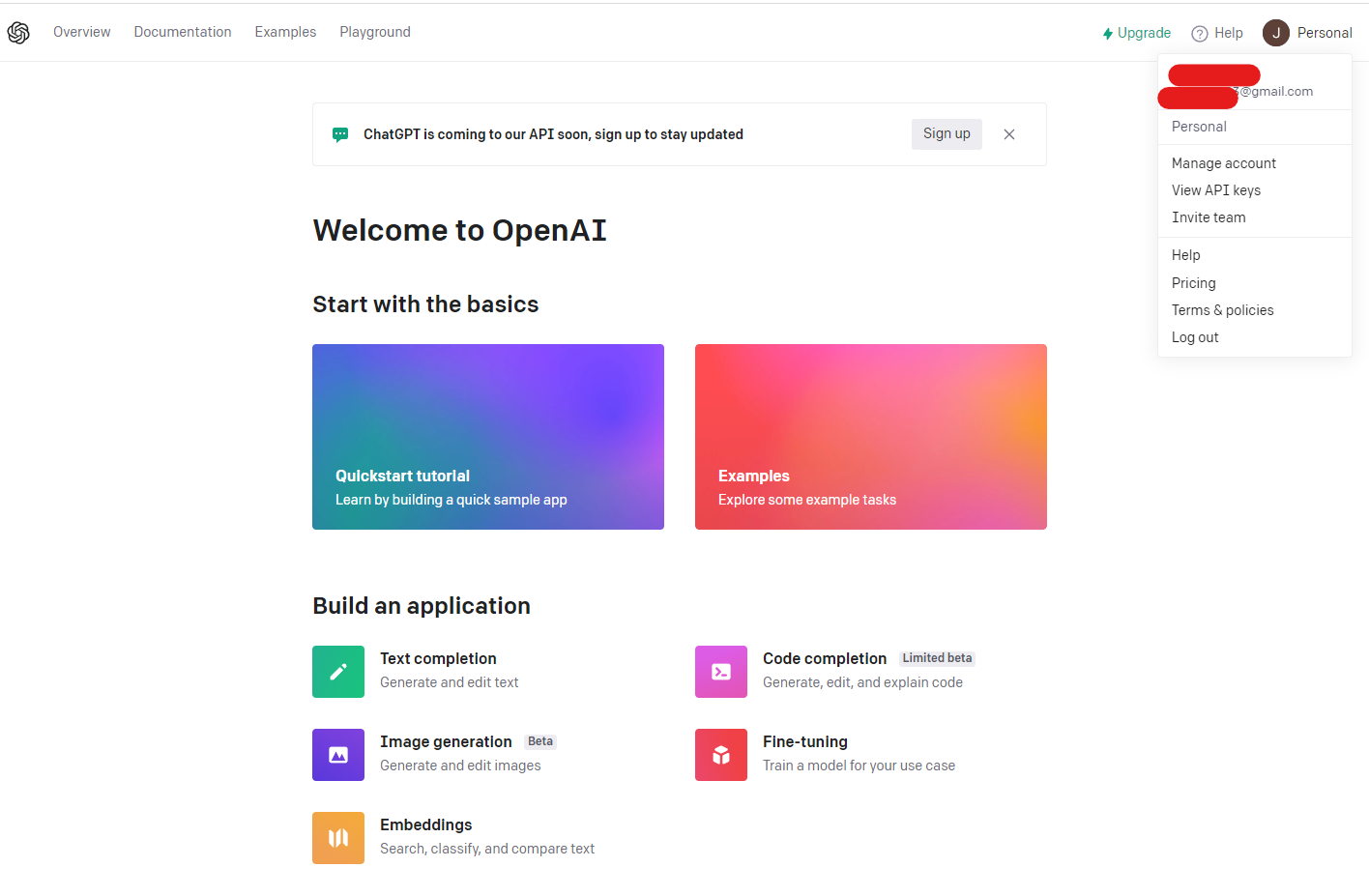This screenshot has width=1369, height=896.
Task: Click 'Train a model for your use case'
Action: point(859,766)
